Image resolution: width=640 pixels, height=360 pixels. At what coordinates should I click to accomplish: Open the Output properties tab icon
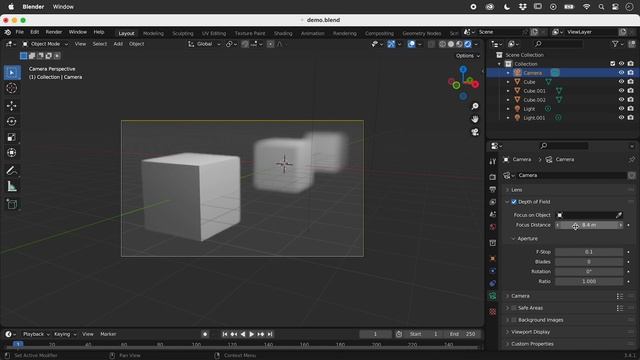pyautogui.click(x=493, y=189)
